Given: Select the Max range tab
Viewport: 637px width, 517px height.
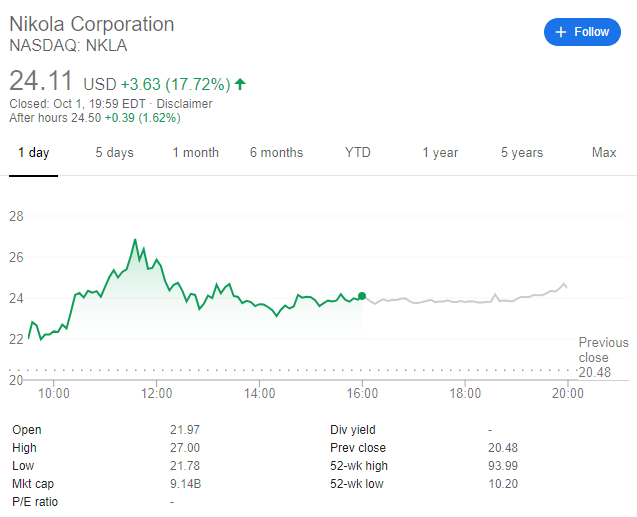Looking at the screenshot, I should pyautogui.click(x=604, y=152).
